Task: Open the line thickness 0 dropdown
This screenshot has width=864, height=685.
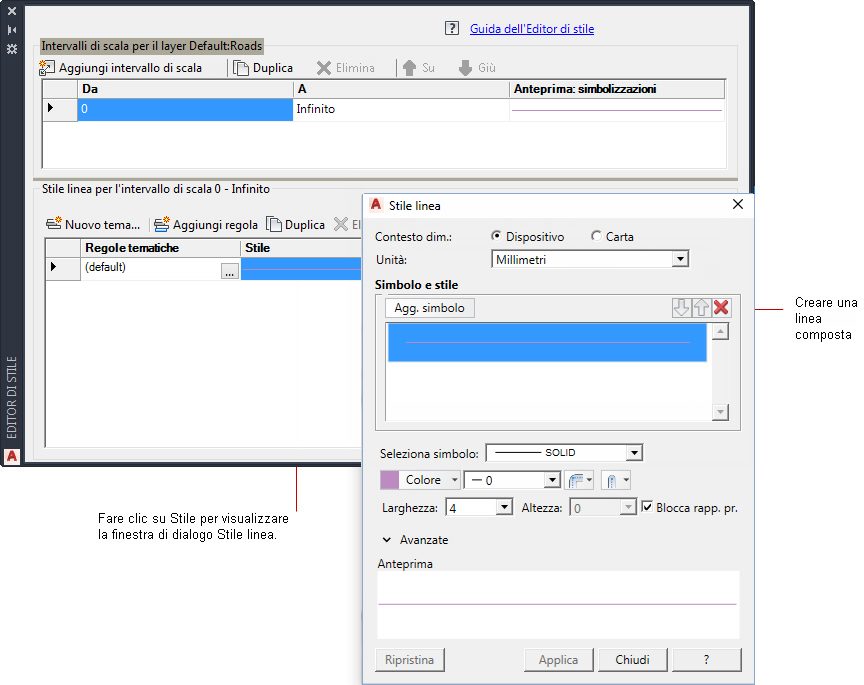Action: (552, 480)
